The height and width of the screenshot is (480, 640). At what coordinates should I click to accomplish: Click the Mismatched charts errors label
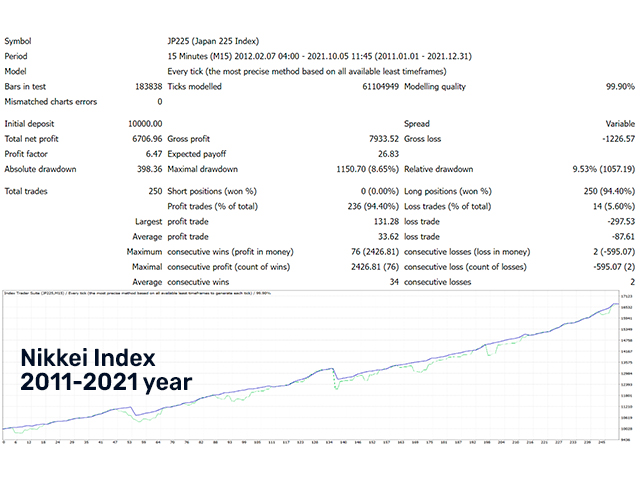click(51, 102)
